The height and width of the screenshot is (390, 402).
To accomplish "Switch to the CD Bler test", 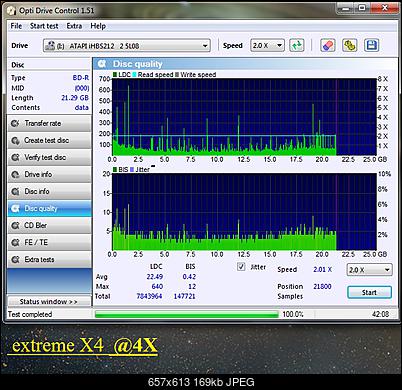I will click(x=49, y=225).
